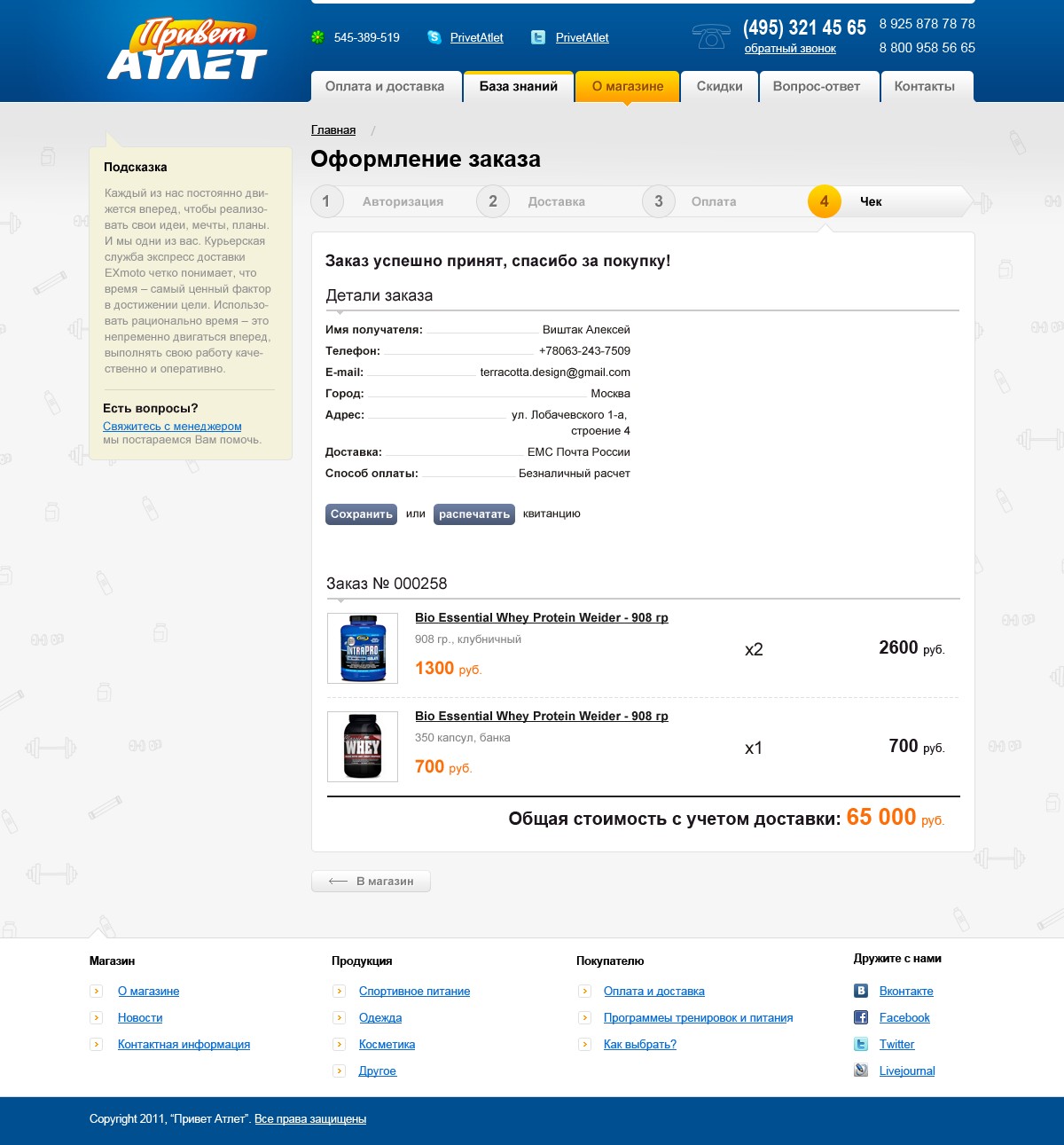Image resolution: width=1064 pixels, height=1145 pixels.
Task: Click the распечатать button
Action: pos(474,514)
